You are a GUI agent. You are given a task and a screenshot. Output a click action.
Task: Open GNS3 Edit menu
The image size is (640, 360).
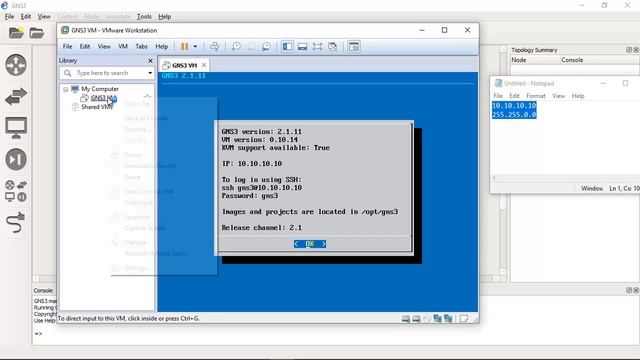(x=26, y=17)
